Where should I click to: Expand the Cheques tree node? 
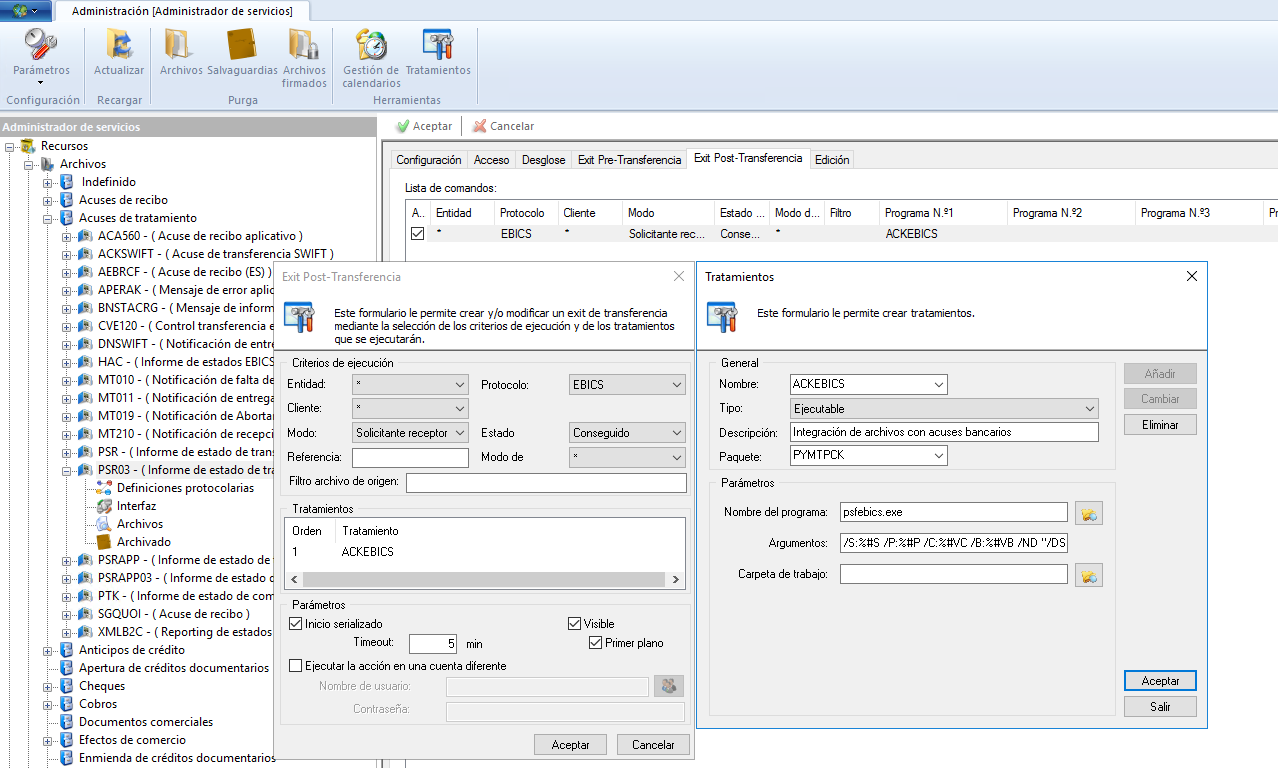tap(48, 686)
